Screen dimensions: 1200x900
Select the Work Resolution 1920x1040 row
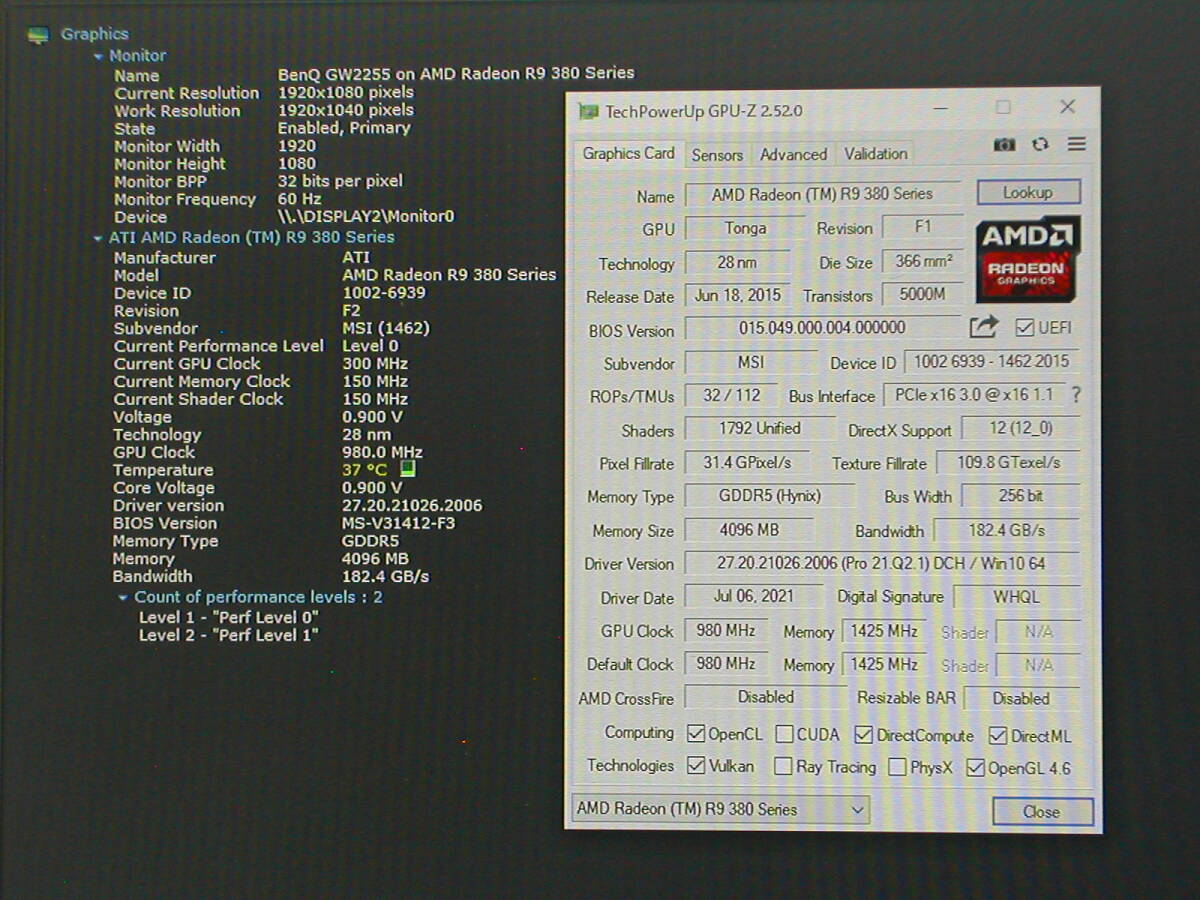coord(263,111)
